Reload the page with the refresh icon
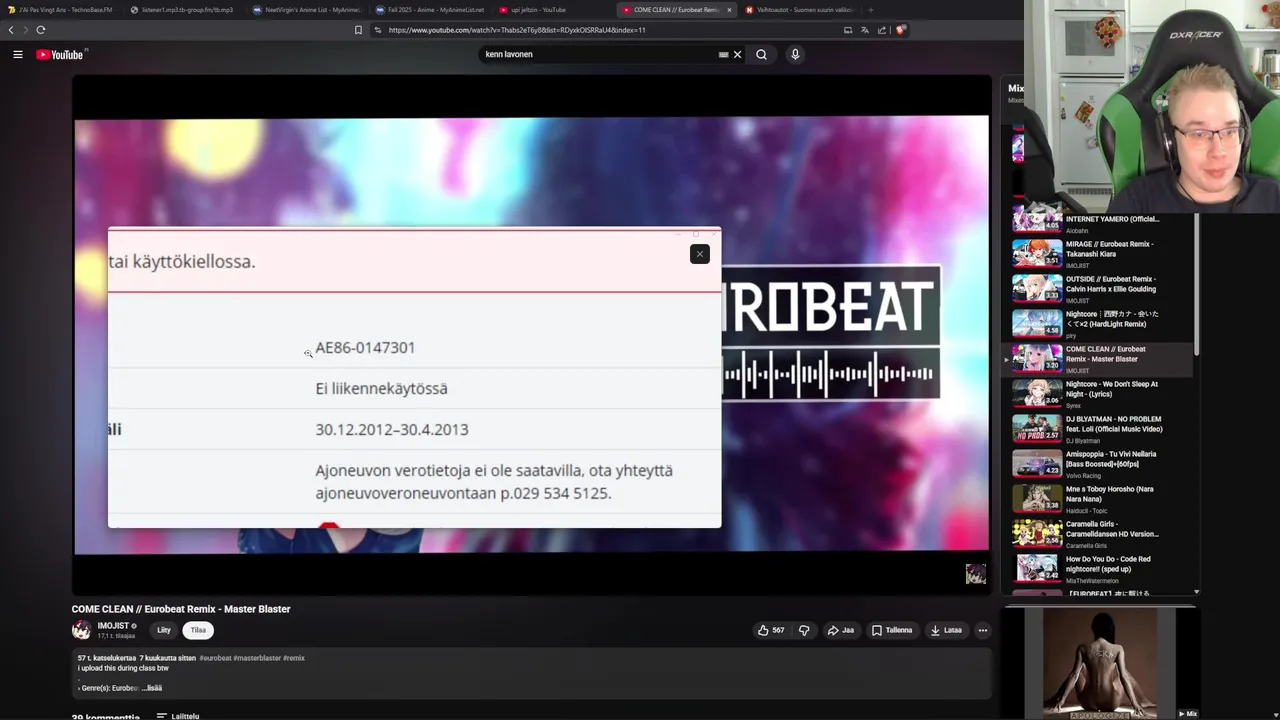Image resolution: width=1280 pixels, height=720 pixels. click(x=41, y=30)
